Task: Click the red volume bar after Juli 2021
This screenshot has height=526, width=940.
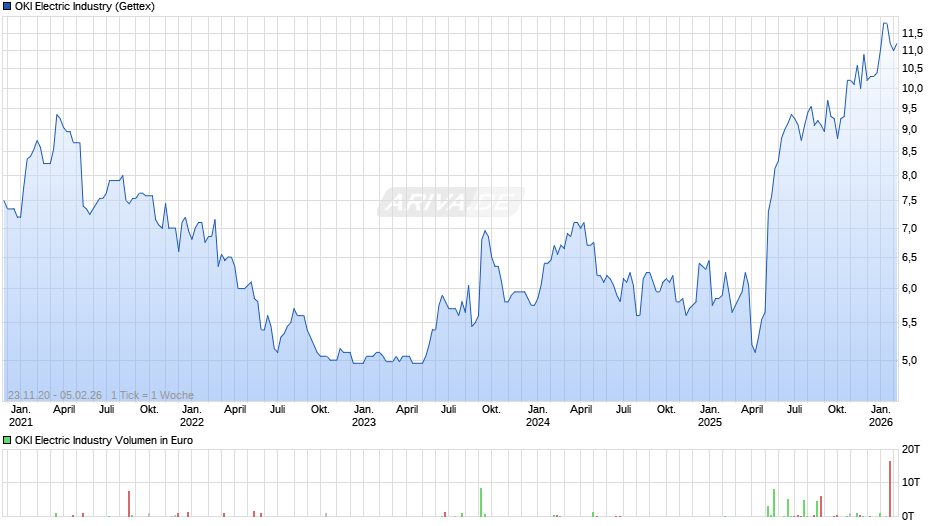Action: [129, 504]
